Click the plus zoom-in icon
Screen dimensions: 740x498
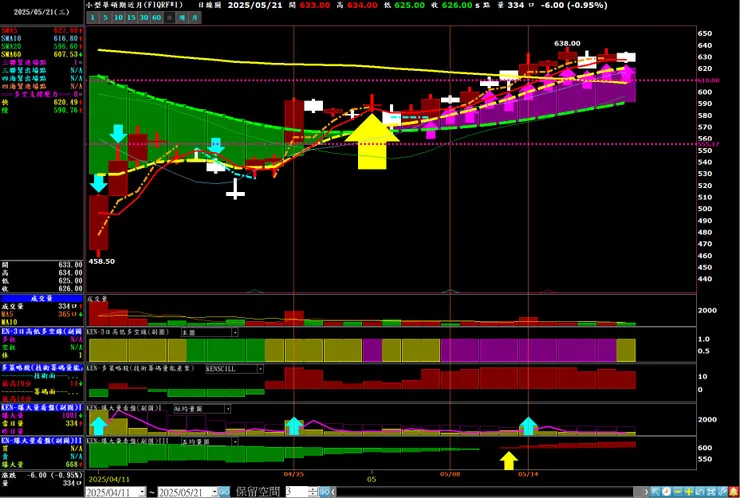pos(689,492)
